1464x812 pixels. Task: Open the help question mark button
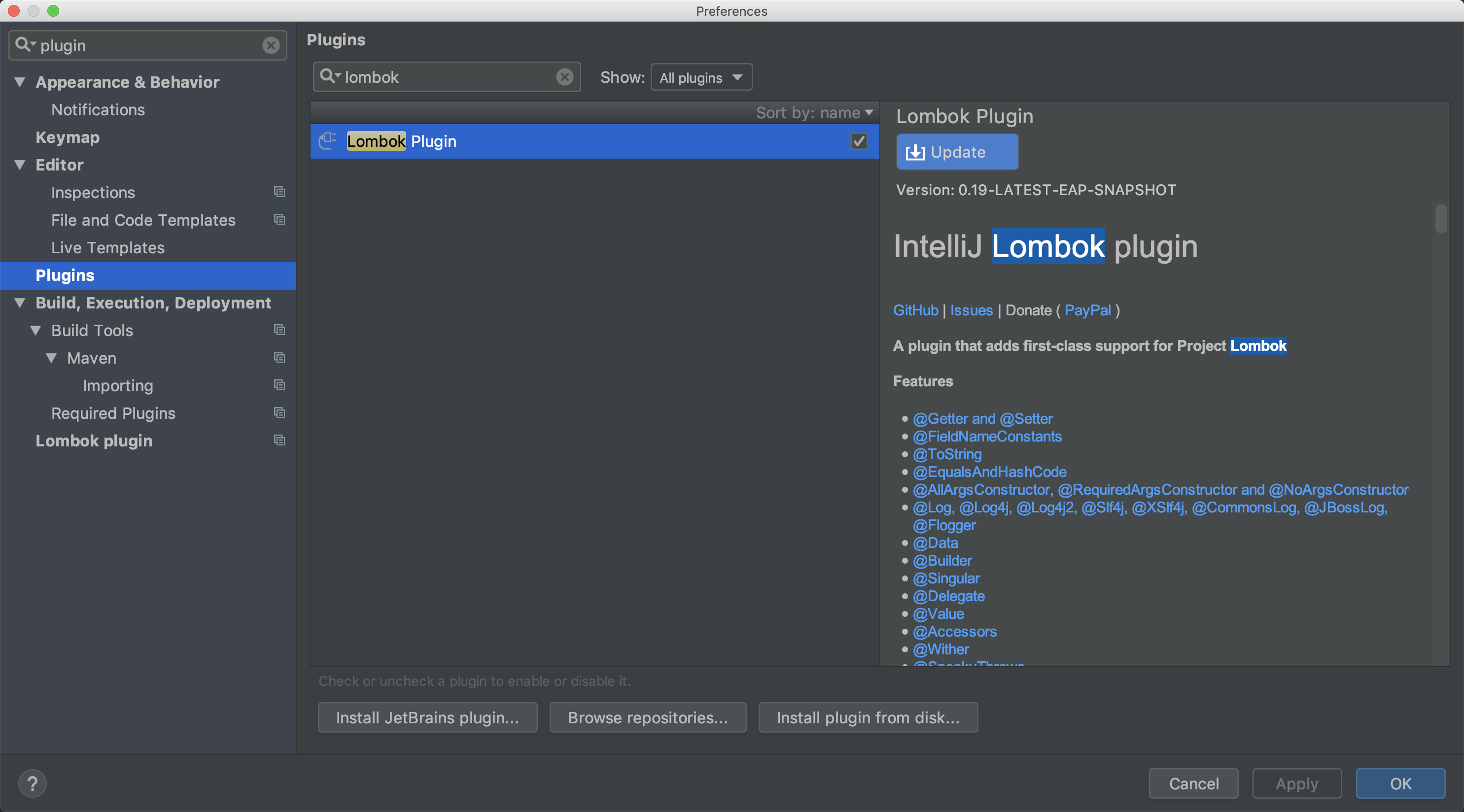[33, 783]
